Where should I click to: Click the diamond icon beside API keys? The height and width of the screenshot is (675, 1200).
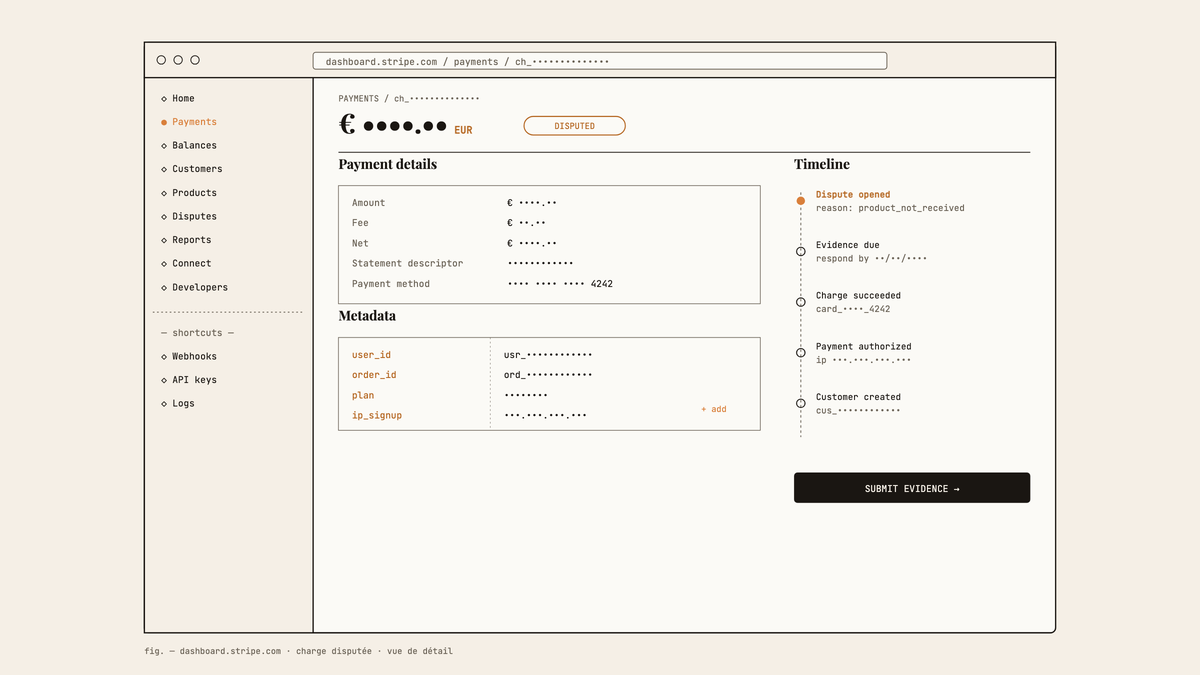[164, 380]
